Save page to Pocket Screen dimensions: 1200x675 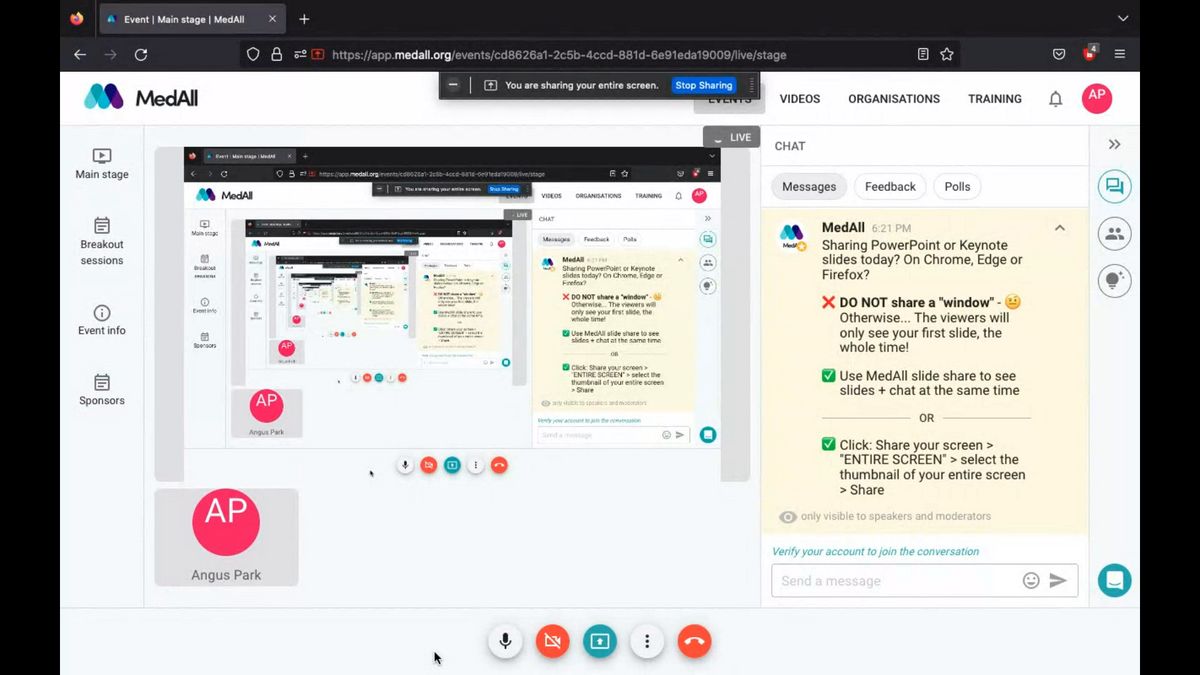pos(1059,55)
